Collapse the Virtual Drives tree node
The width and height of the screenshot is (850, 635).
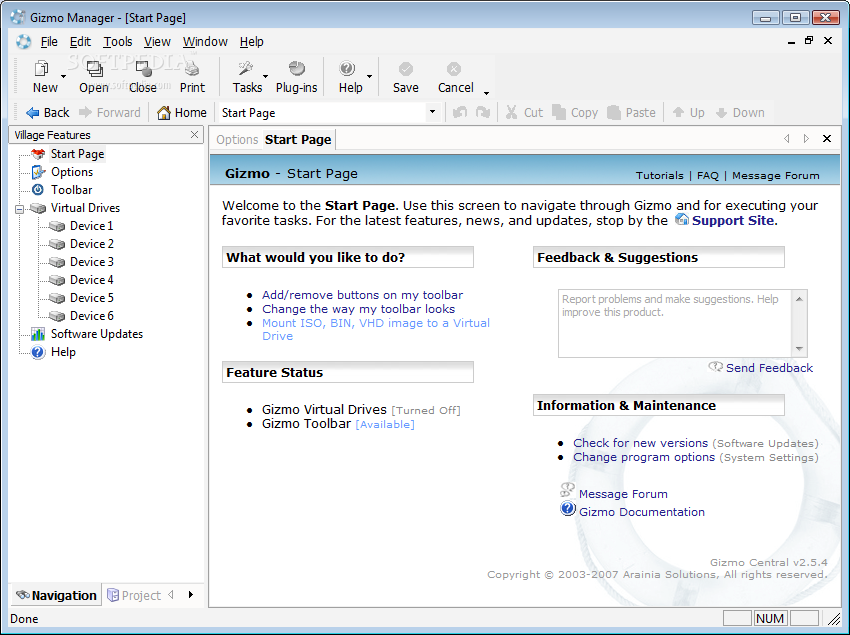coord(20,209)
